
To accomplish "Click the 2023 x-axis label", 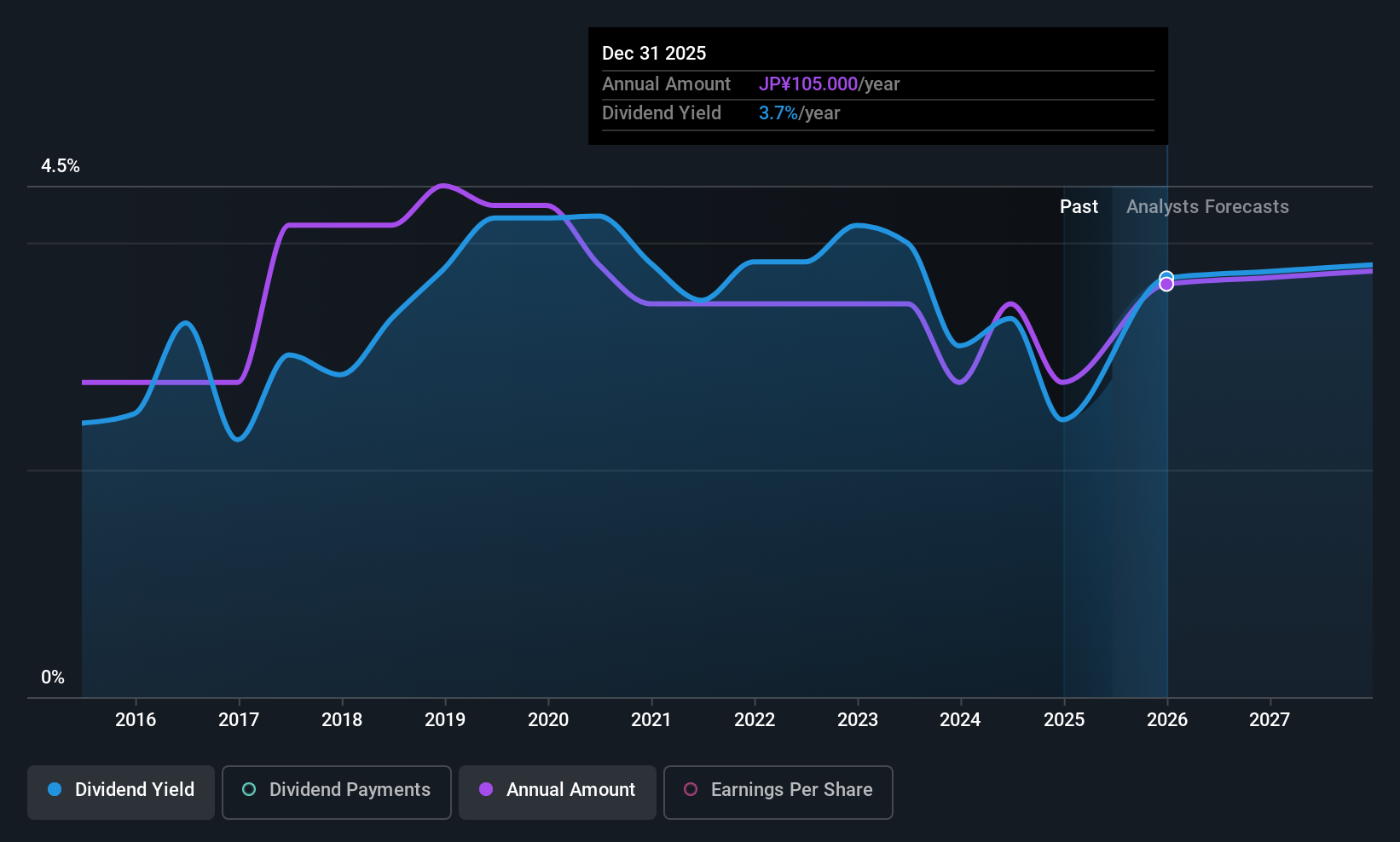I will 858,720.
